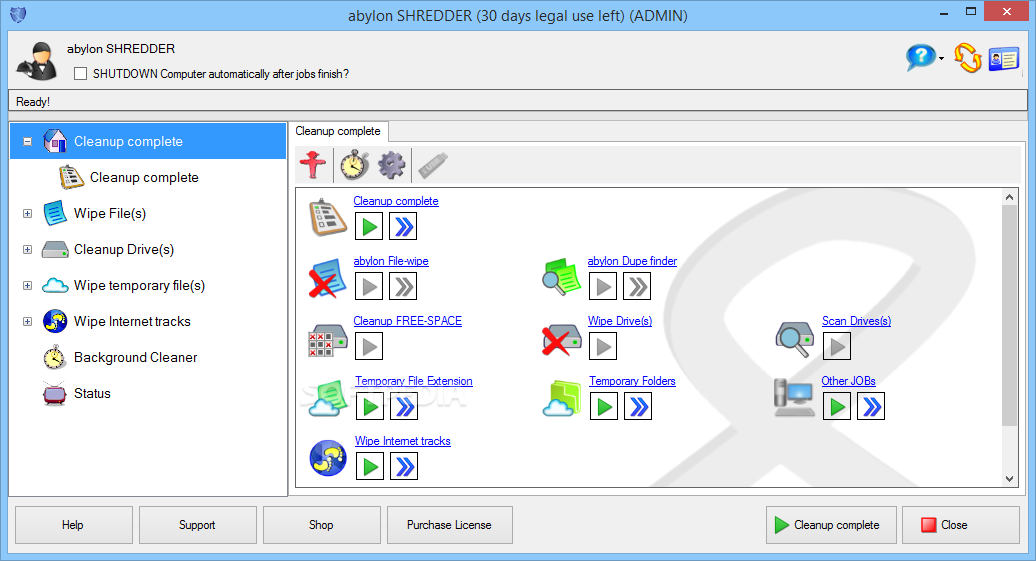Viewport: 1036px width, 561px height.
Task: Select Wipe File(s) in the sidebar
Action: pyautogui.click(x=110, y=213)
